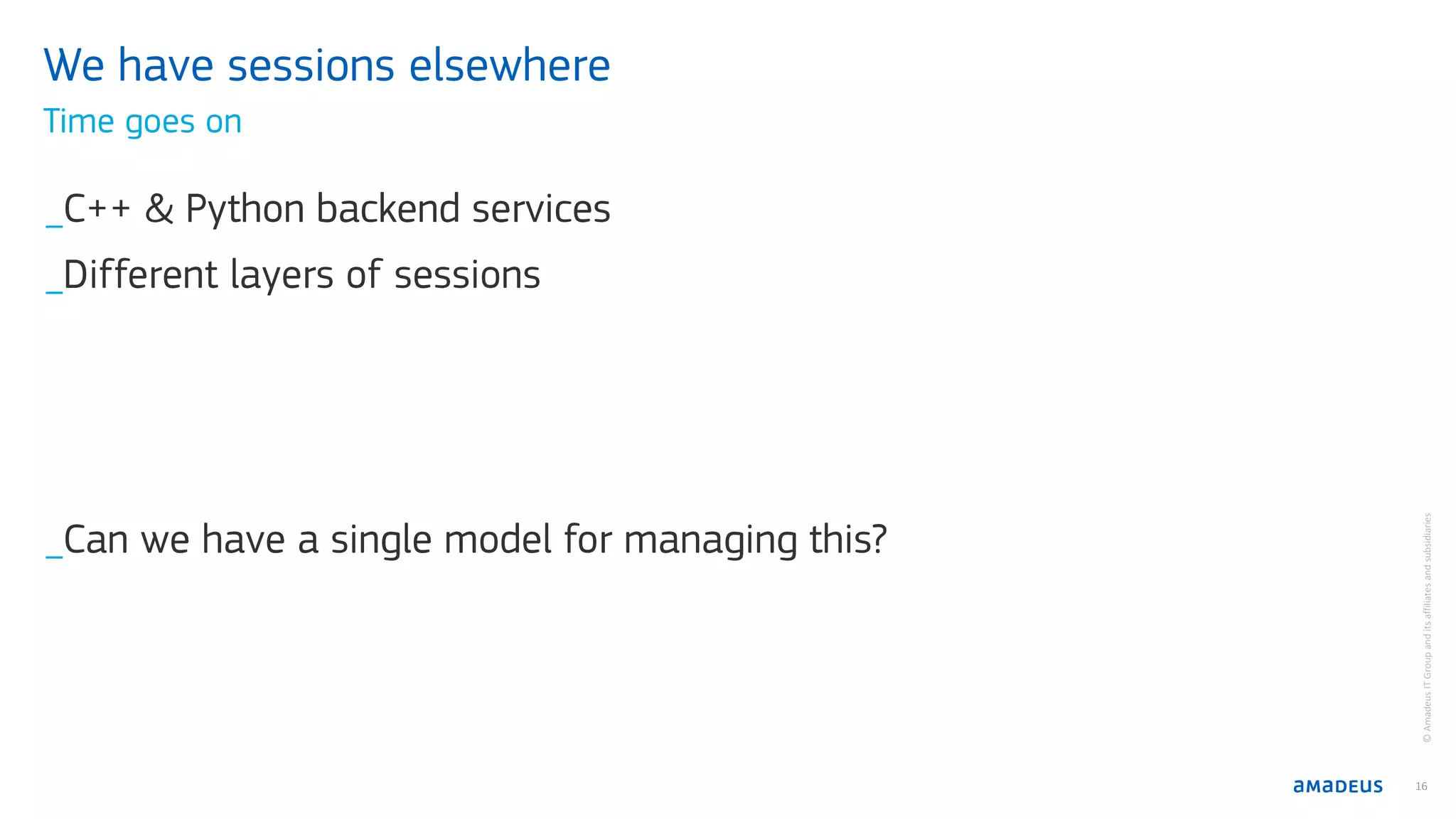The image size is (1456, 819).
Task: Click the word "layers" in the second bullet
Action: click(282, 276)
